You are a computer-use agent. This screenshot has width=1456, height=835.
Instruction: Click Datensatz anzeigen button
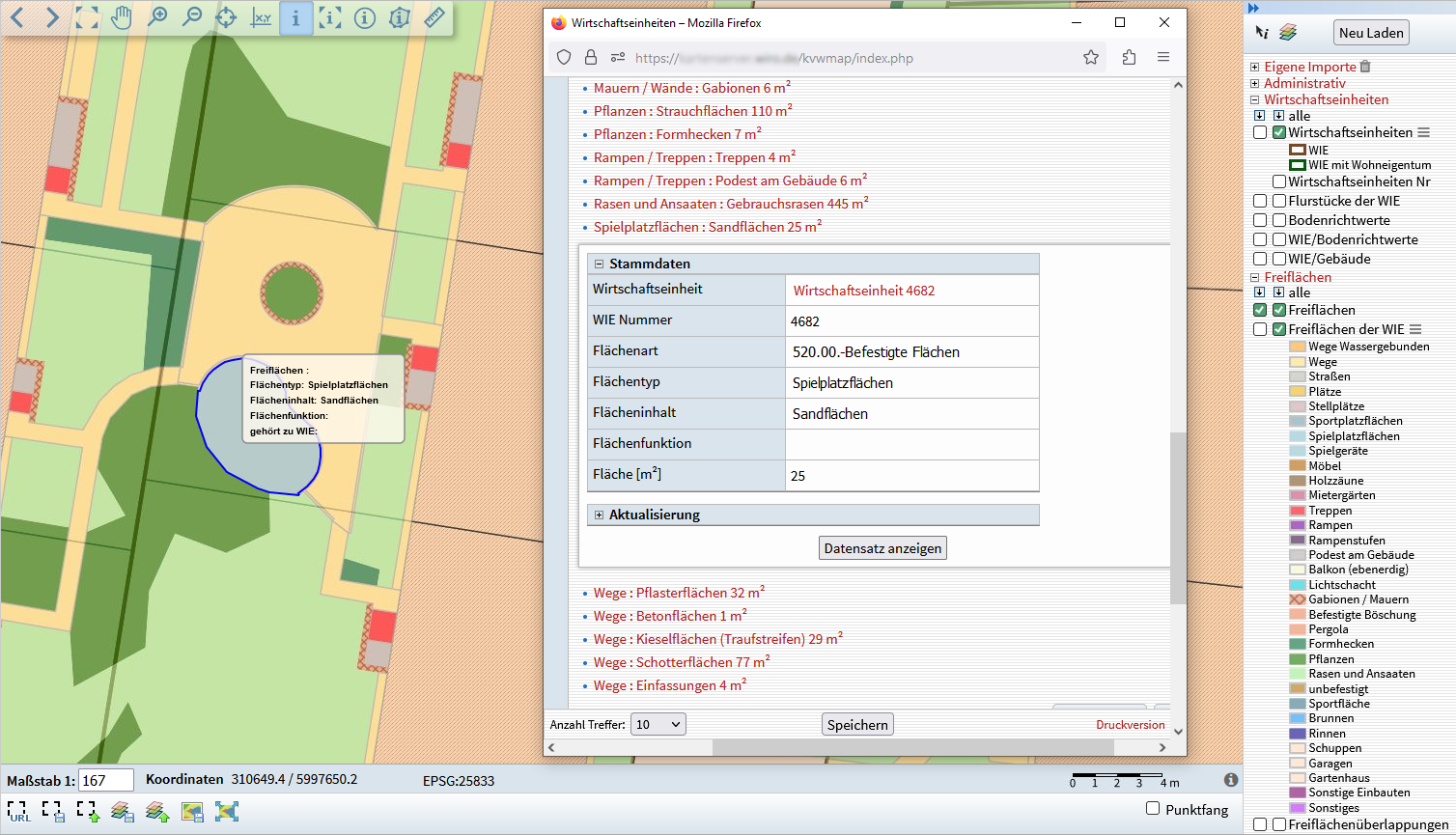click(x=882, y=548)
